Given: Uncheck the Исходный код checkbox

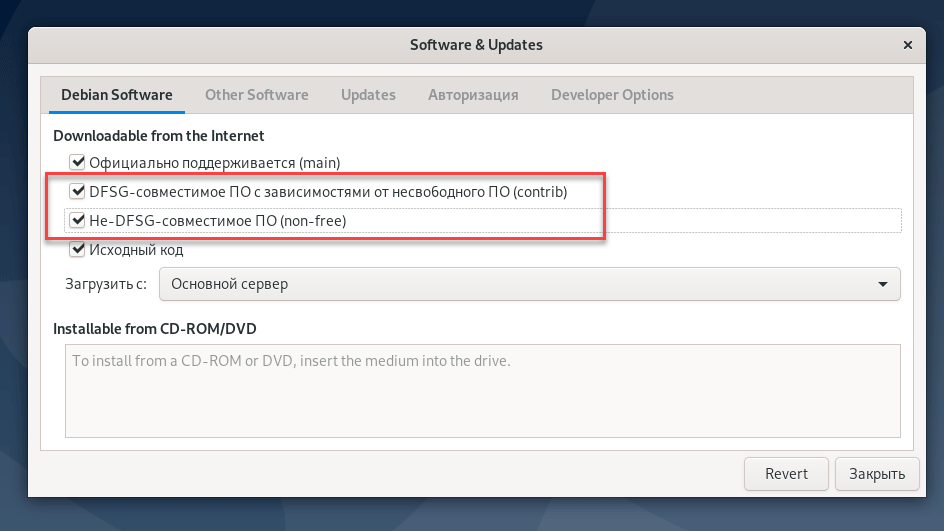Looking at the screenshot, I should click(x=77, y=249).
